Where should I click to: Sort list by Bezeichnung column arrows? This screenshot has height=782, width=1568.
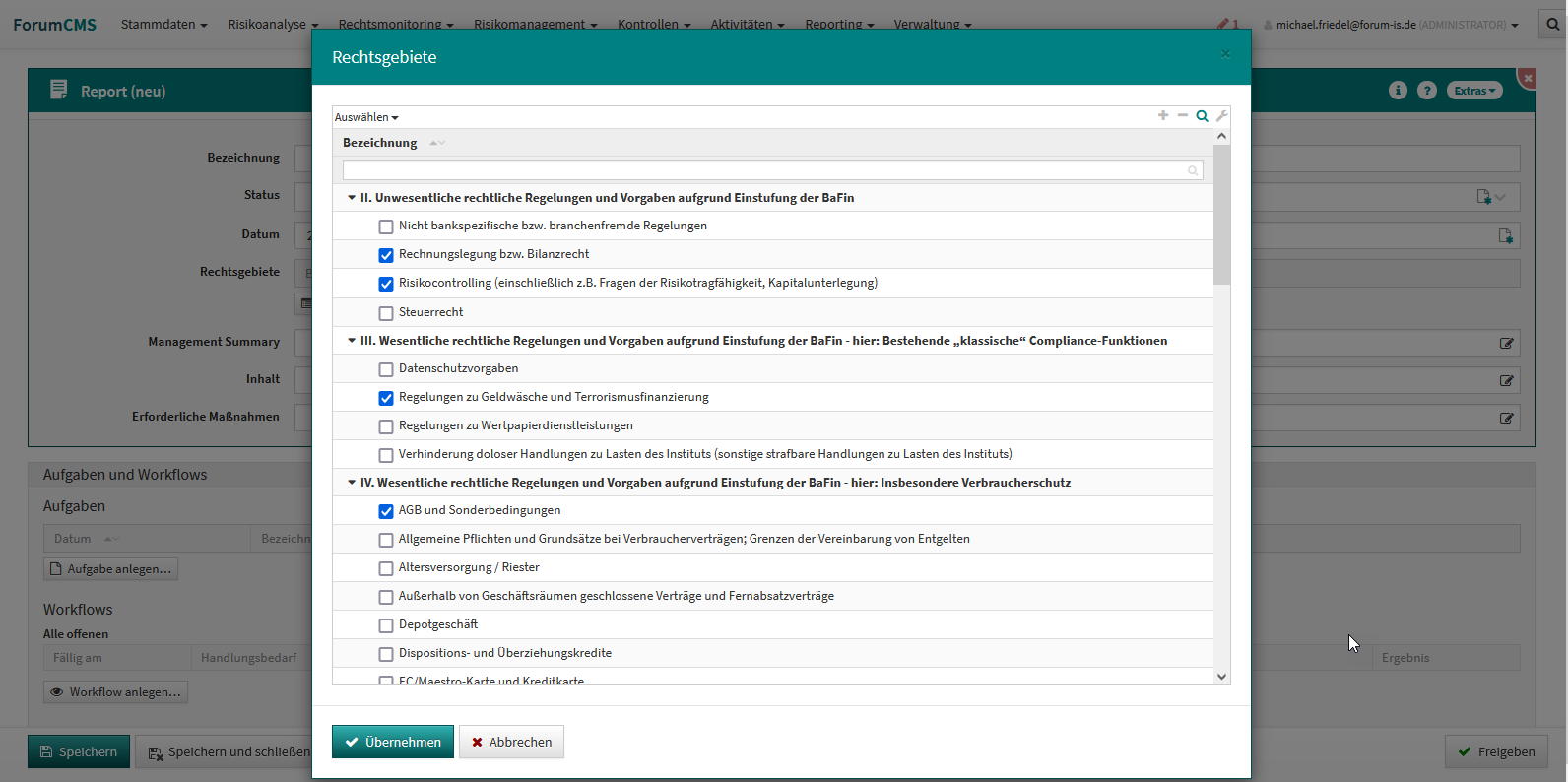pos(437,143)
